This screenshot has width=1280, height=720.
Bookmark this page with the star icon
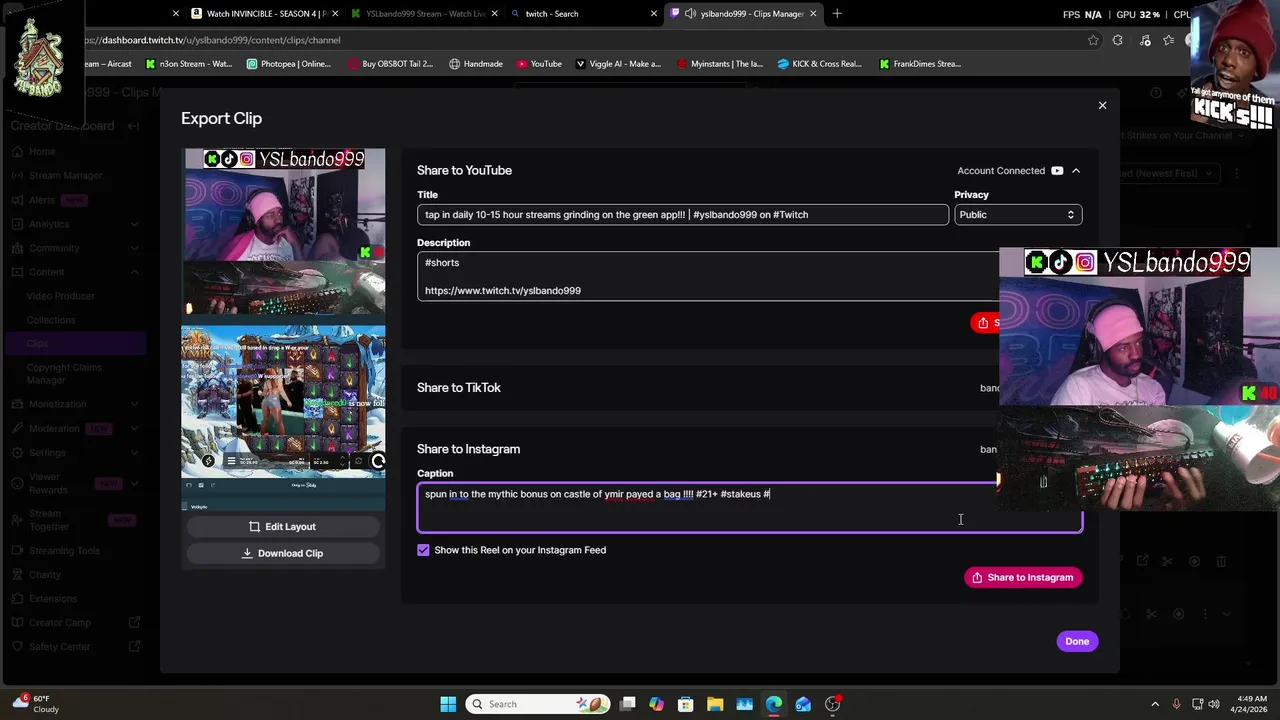click(x=1093, y=40)
